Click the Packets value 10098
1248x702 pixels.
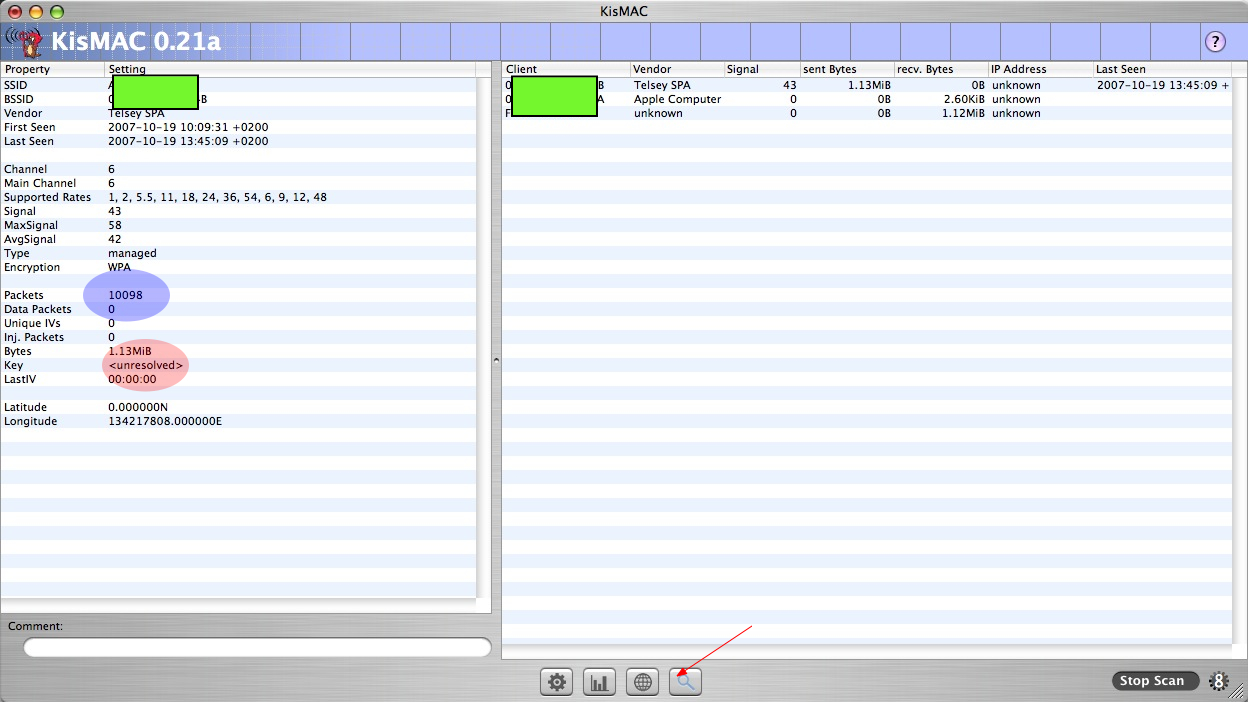click(125, 295)
